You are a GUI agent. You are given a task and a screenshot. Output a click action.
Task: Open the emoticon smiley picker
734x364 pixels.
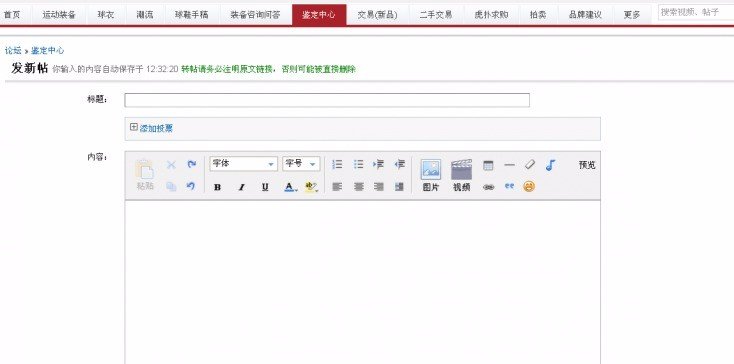529,187
